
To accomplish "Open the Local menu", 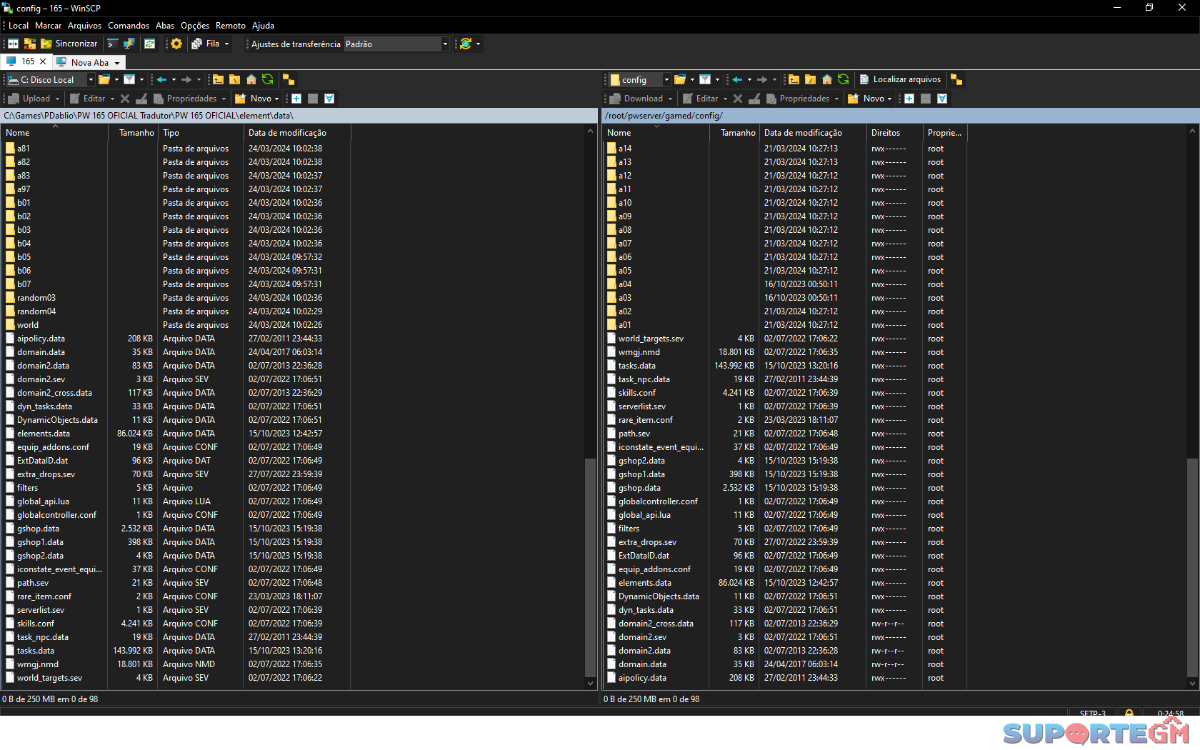I will pos(18,25).
